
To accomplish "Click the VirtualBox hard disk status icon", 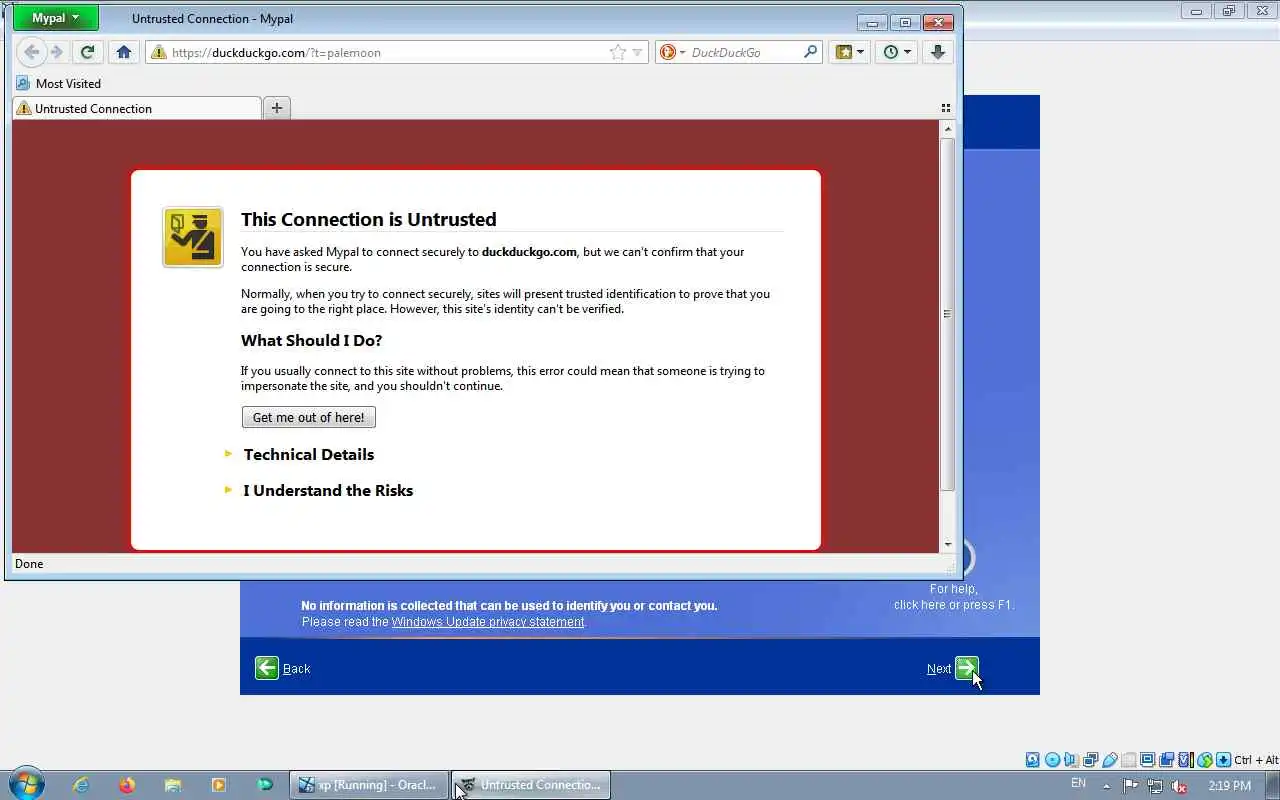I will tap(1033, 760).
